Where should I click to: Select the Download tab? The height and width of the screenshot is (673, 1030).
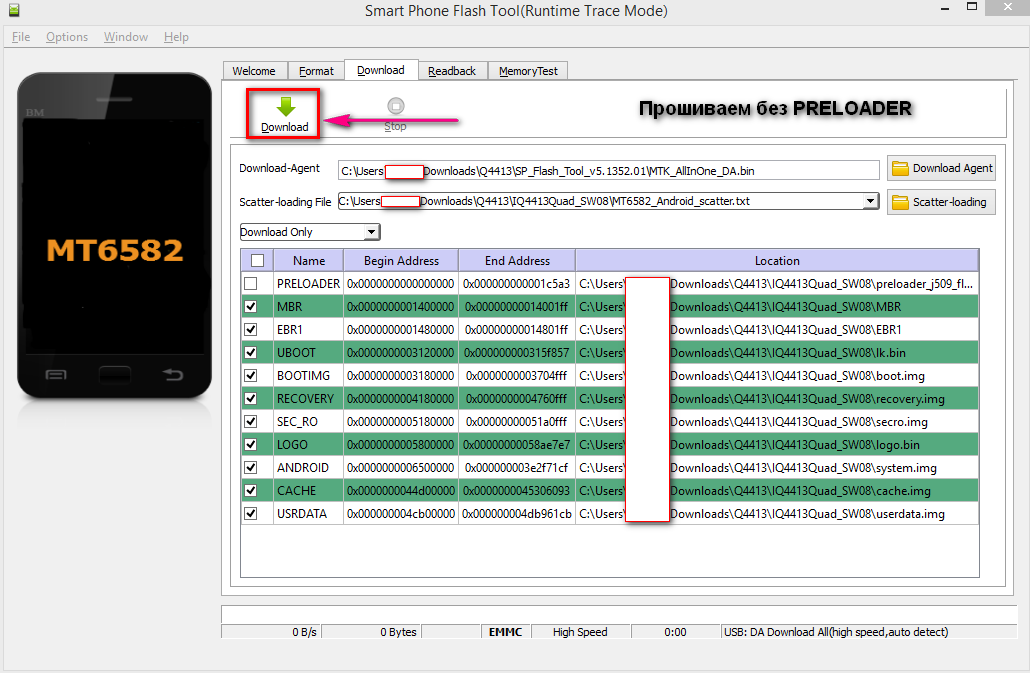381,70
